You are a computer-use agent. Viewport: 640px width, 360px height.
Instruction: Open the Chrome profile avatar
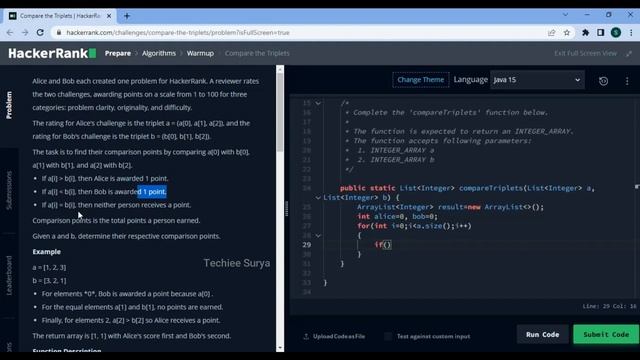(616, 33)
